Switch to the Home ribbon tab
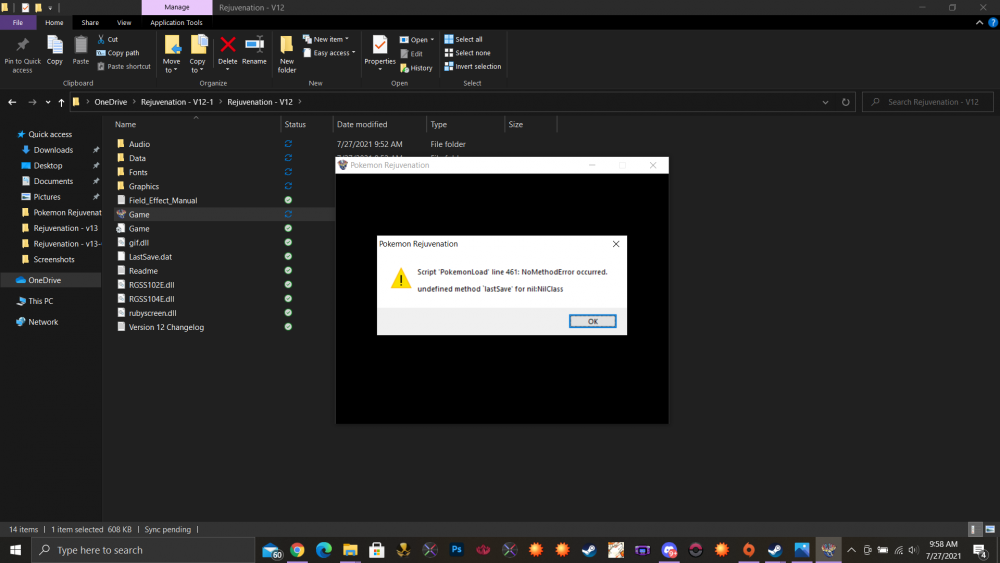 tap(54, 22)
